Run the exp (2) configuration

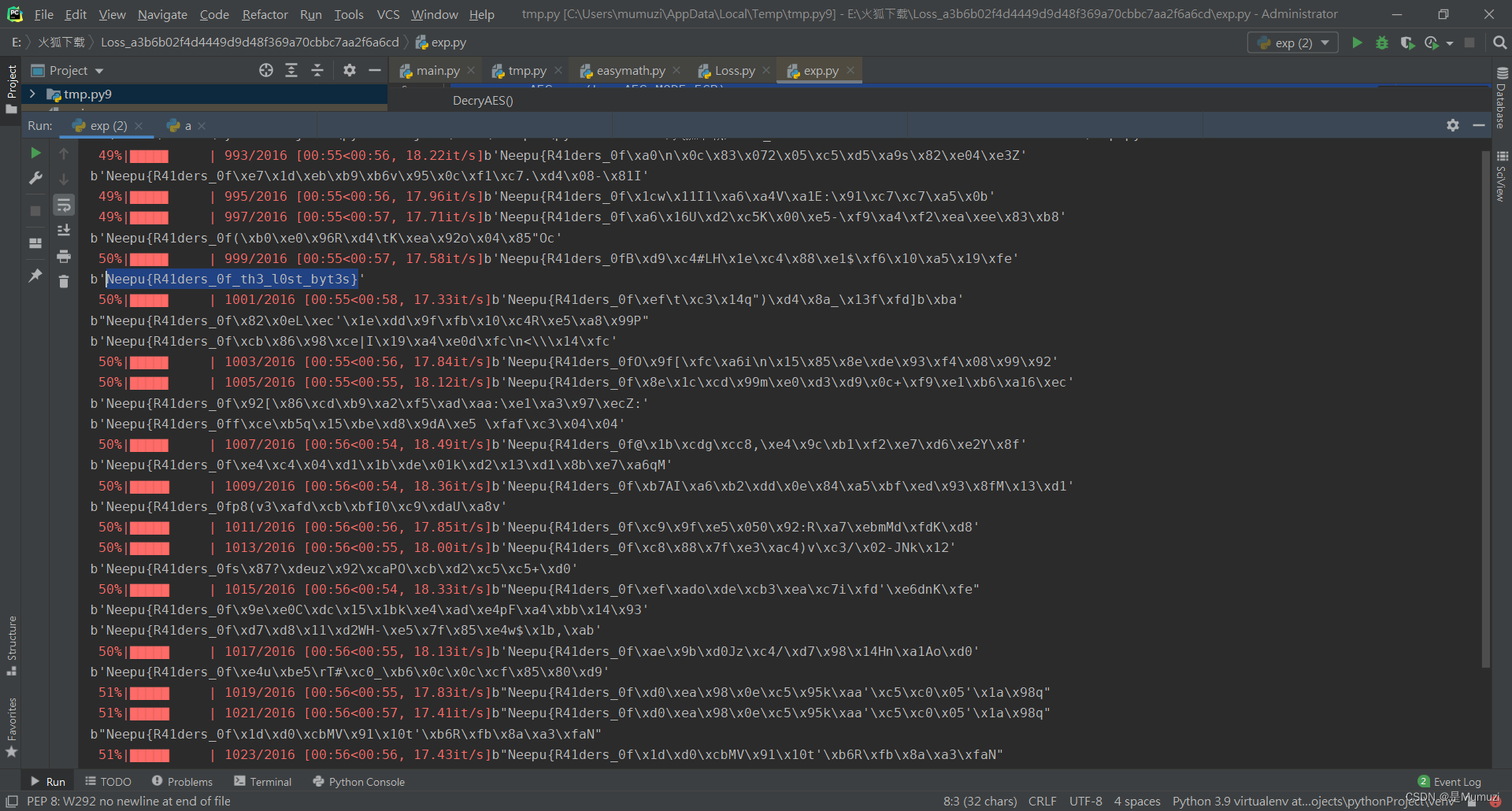tap(1357, 43)
